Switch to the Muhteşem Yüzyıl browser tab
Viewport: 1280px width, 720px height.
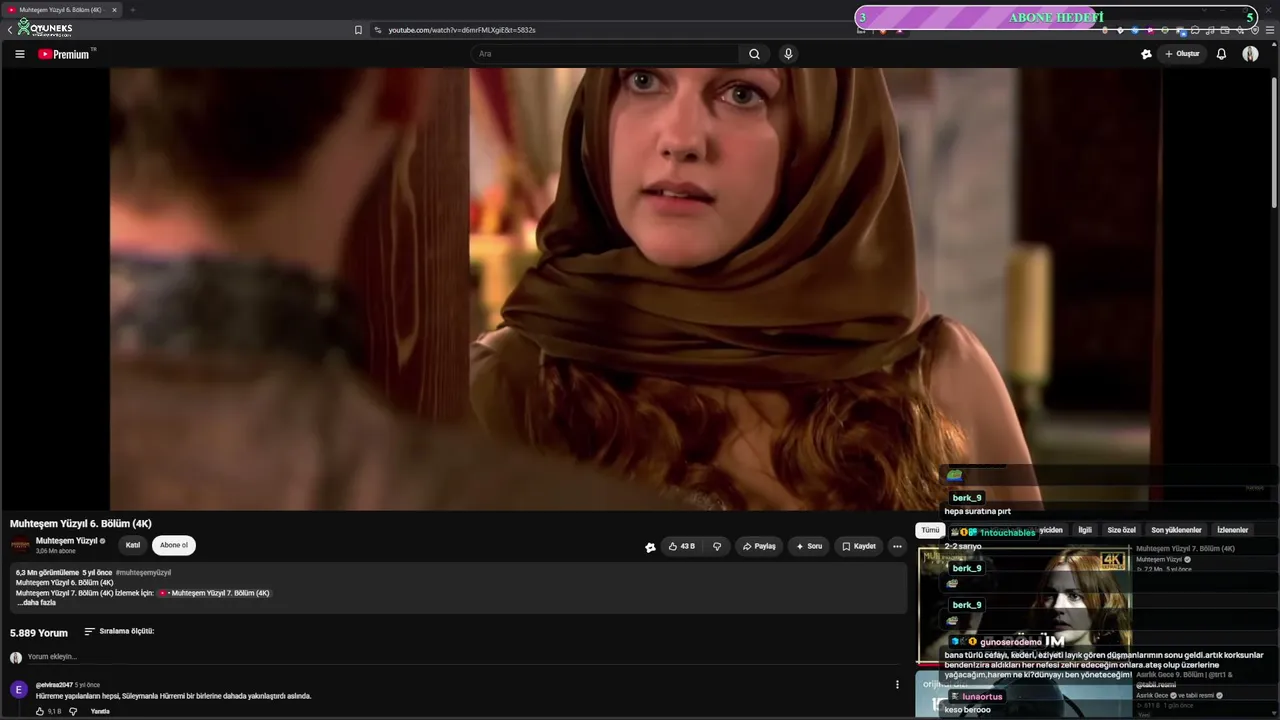coord(61,10)
